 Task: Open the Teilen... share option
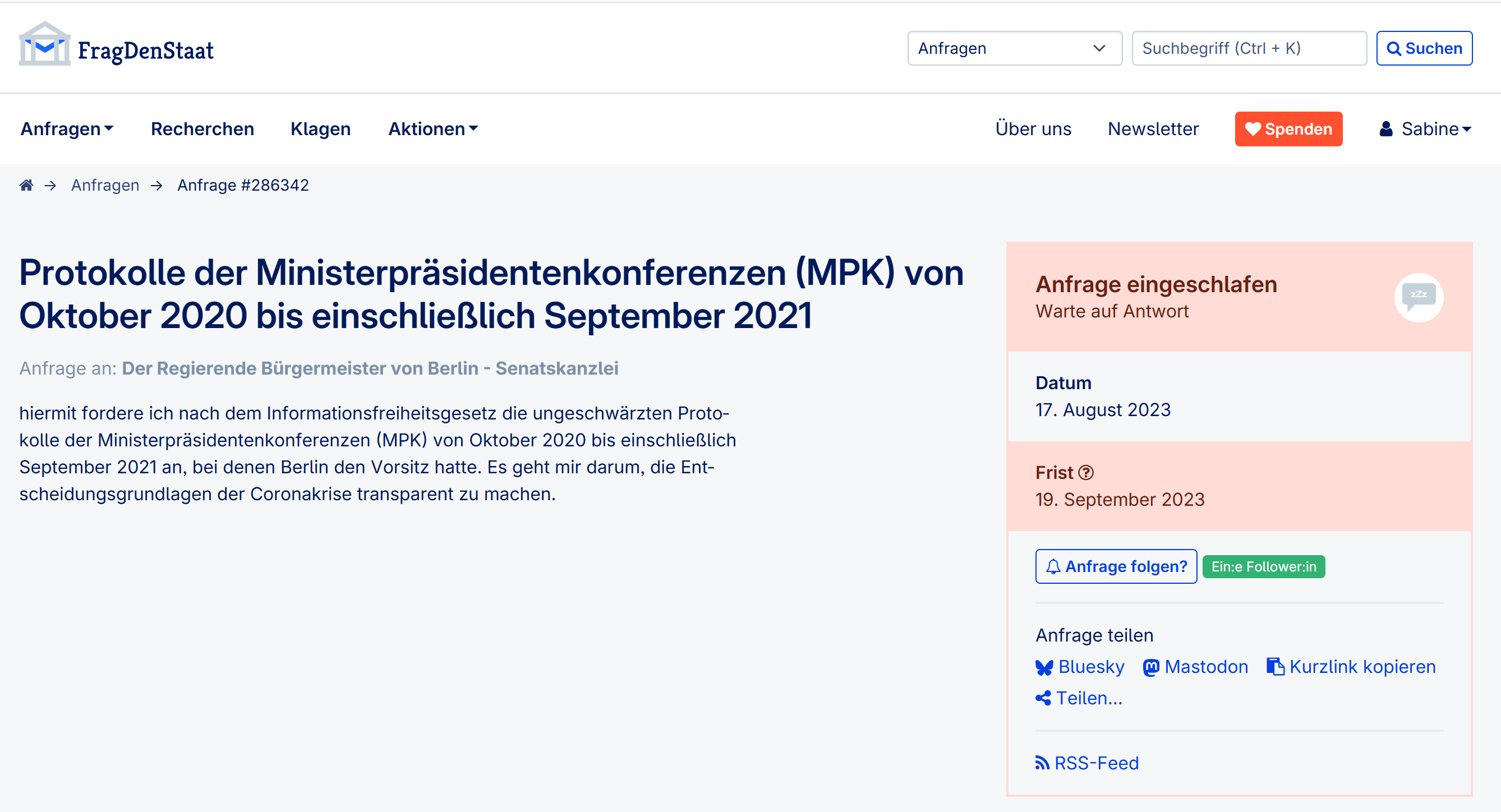click(1079, 698)
